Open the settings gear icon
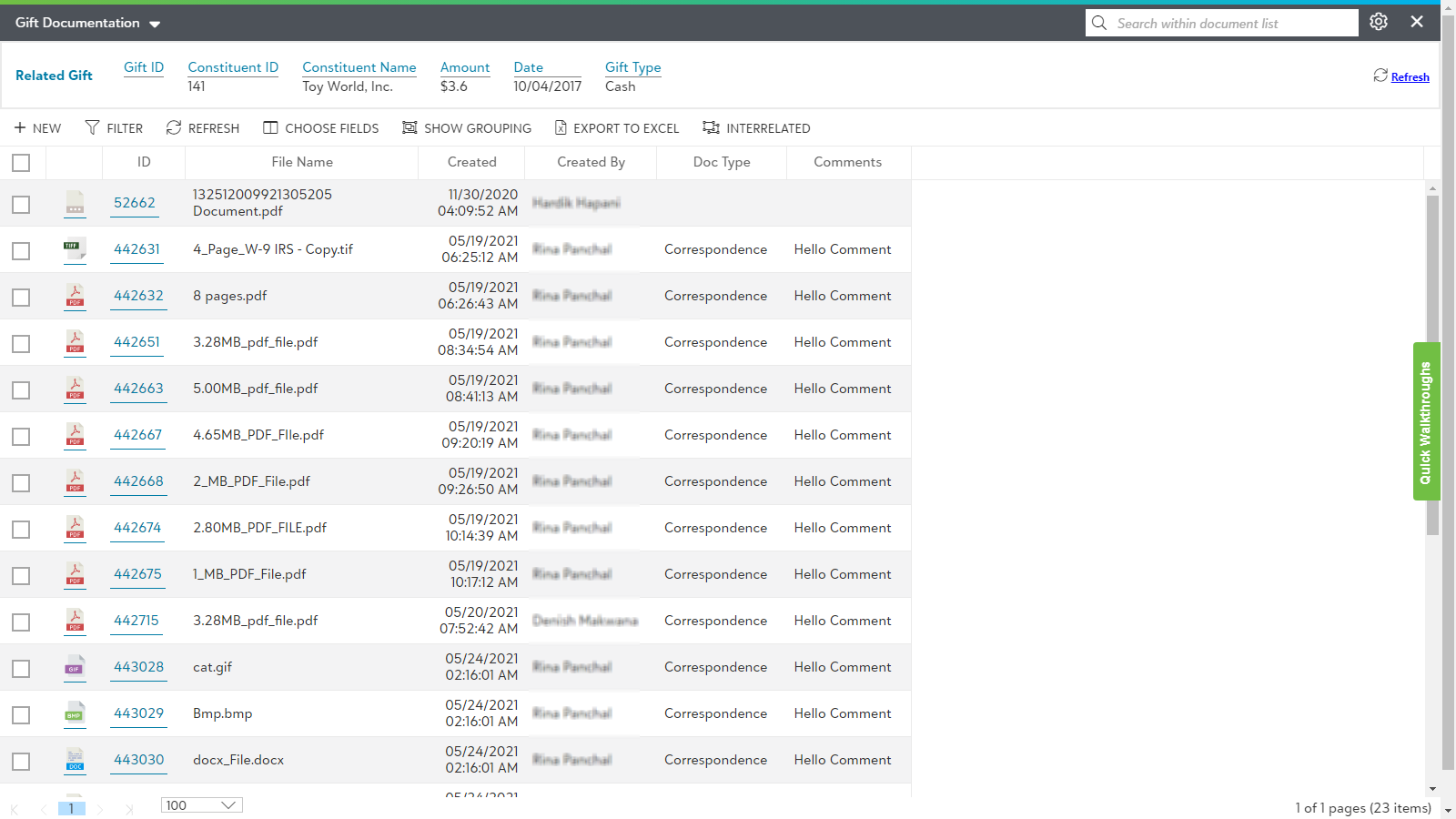1456x819 pixels. (1379, 22)
